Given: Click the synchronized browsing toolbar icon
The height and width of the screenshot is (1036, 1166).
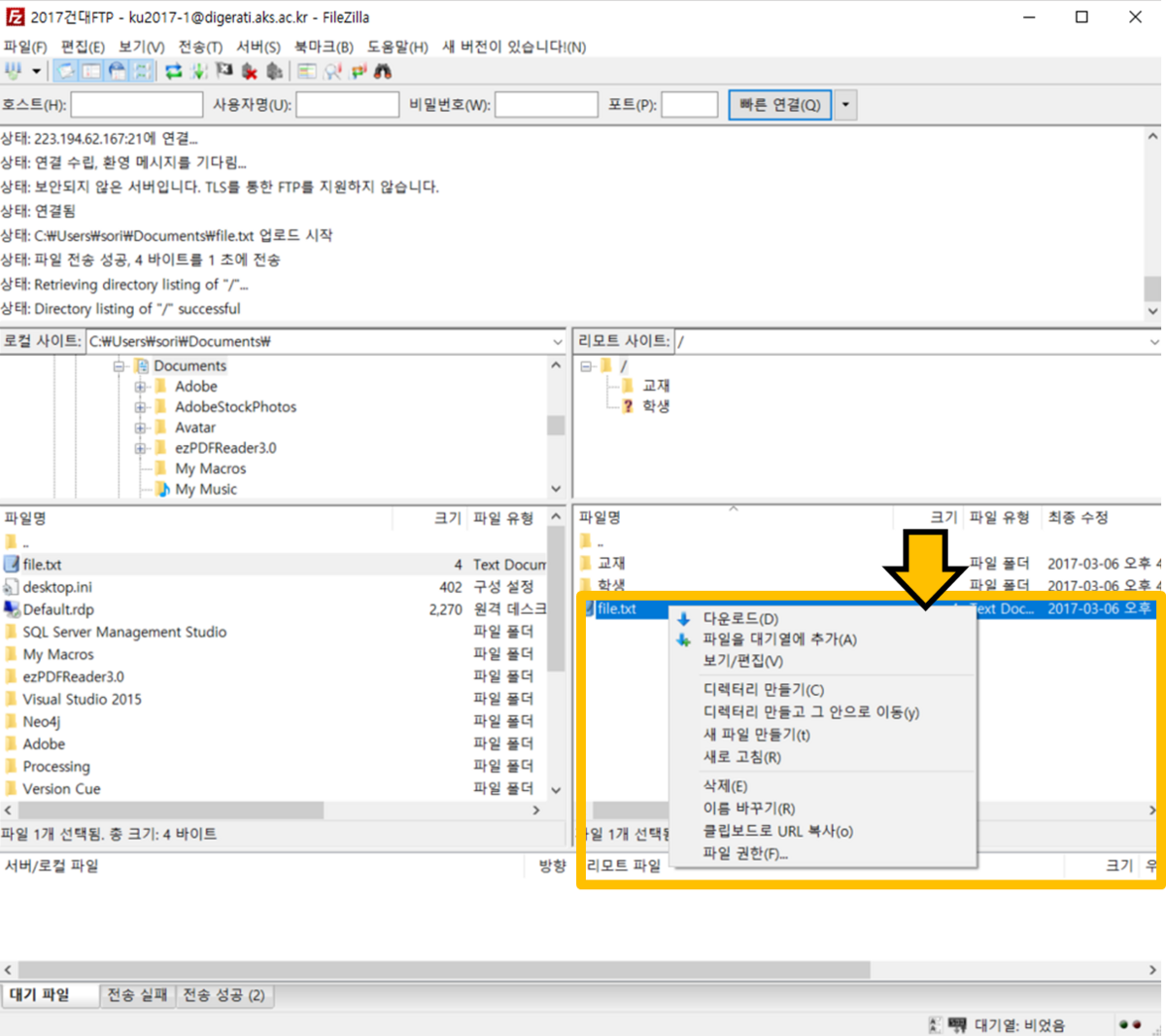Looking at the screenshot, I should (359, 71).
